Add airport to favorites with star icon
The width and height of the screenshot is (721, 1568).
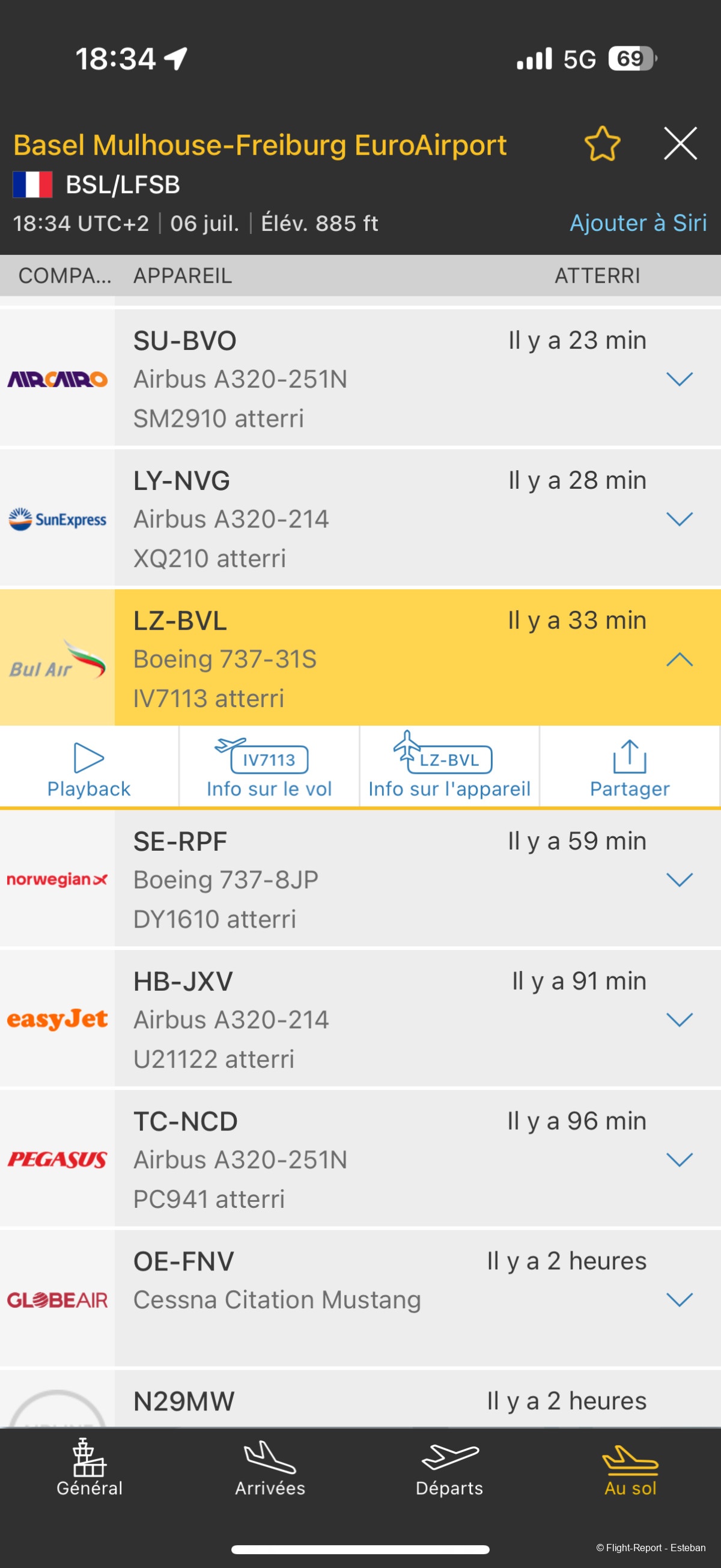(602, 144)
